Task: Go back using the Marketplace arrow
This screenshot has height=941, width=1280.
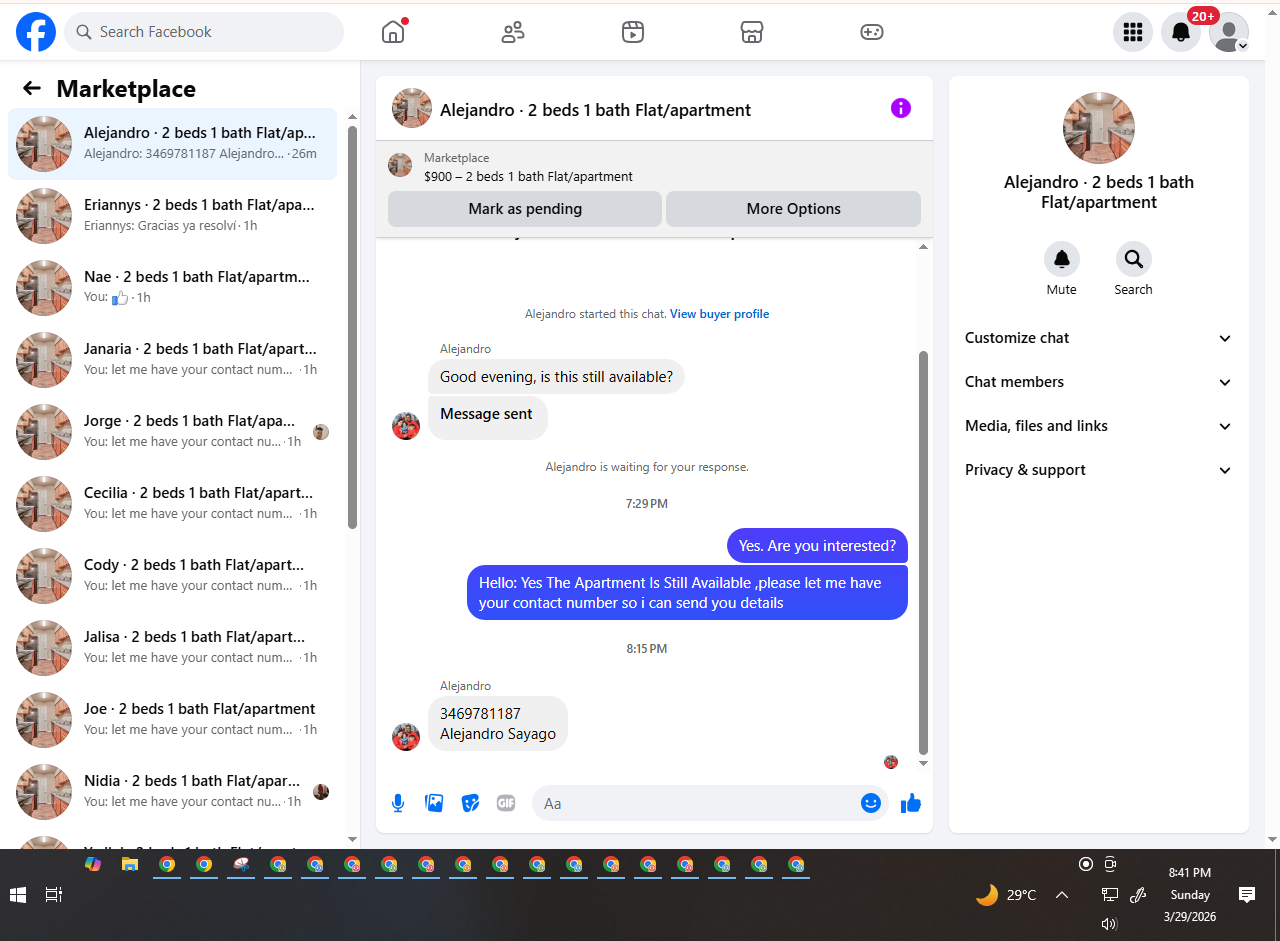Action: (x=32, y=88)
